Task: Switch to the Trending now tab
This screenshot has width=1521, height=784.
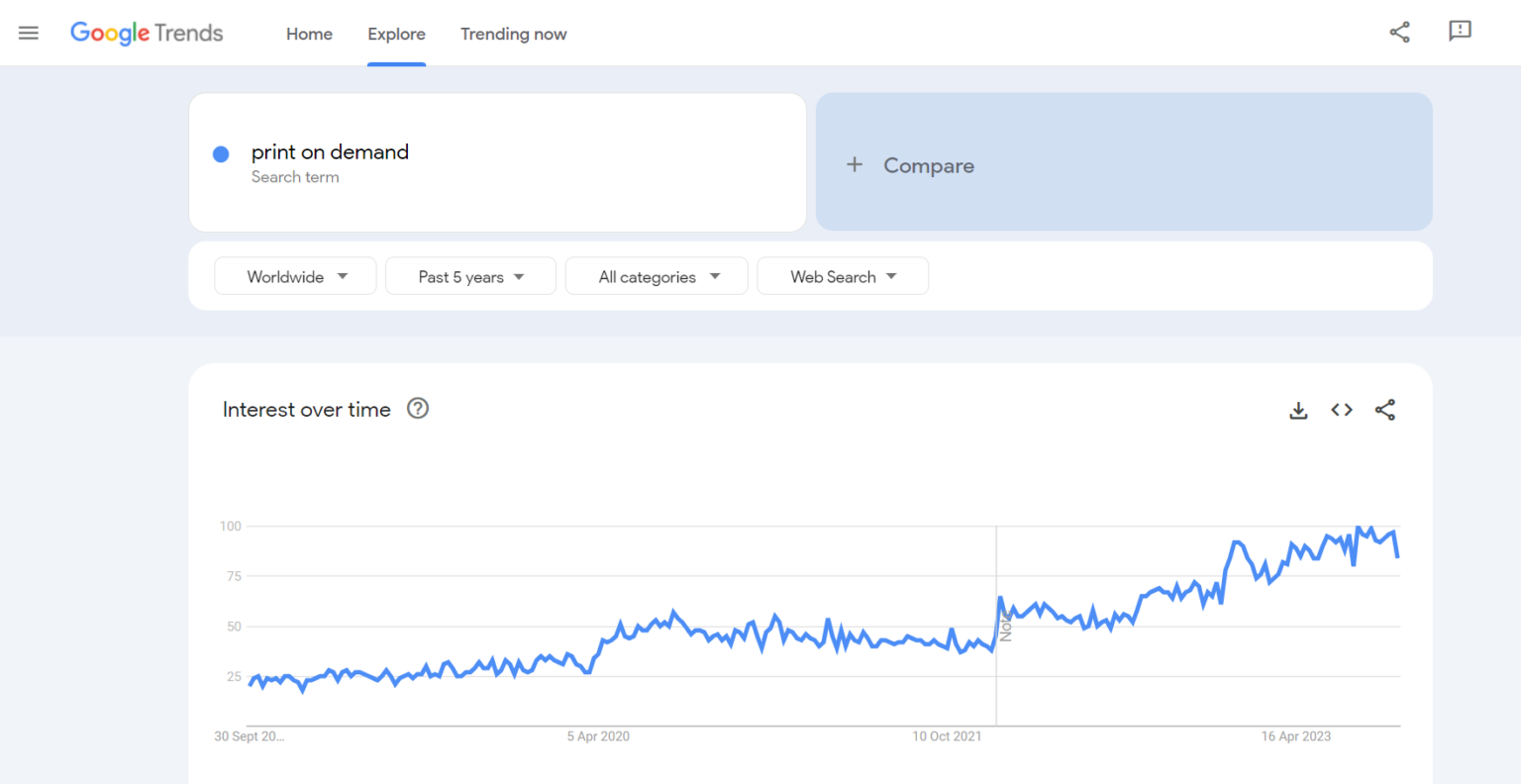Action: pos(513,33)
